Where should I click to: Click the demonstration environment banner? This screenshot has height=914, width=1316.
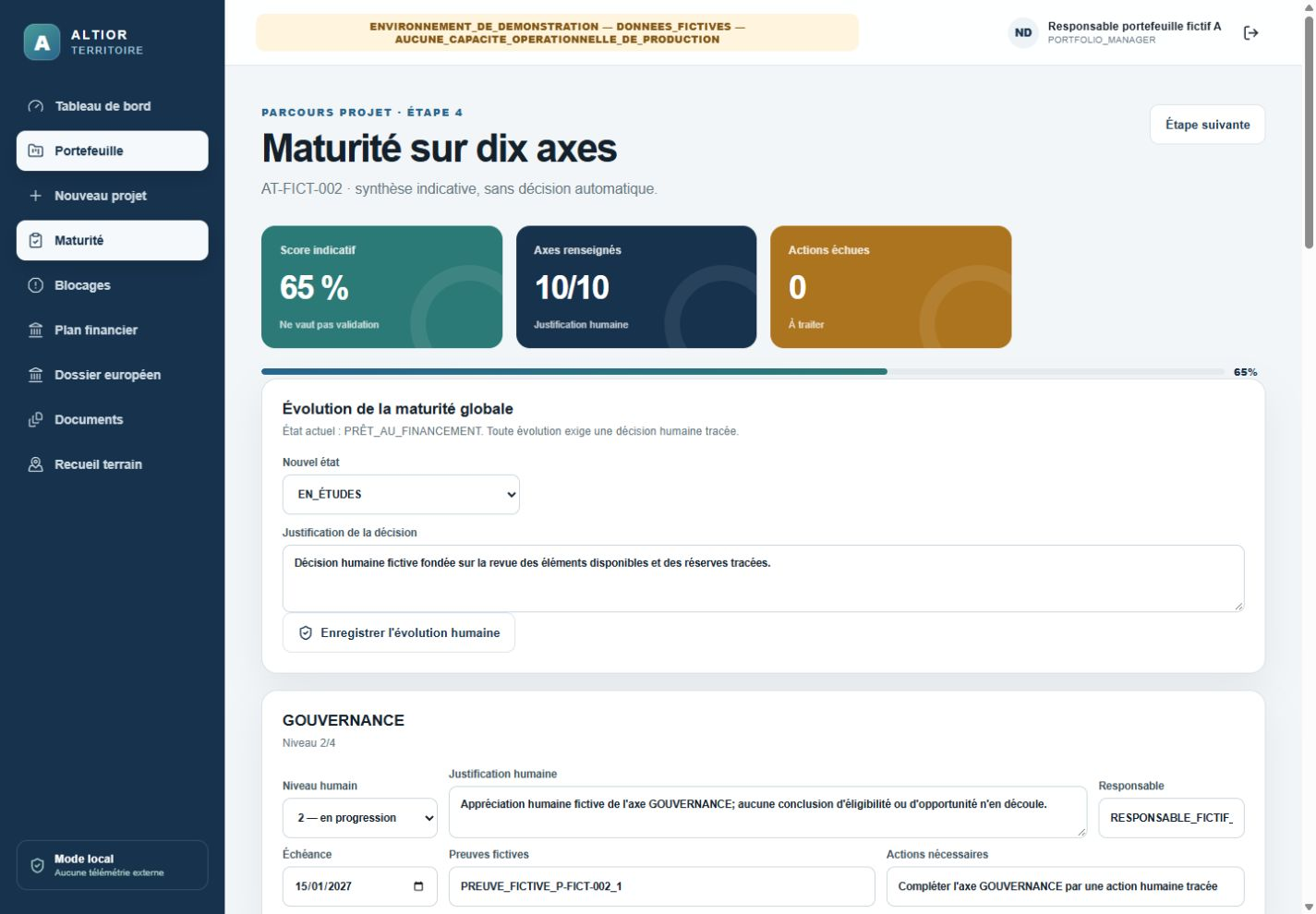click(x=557, y=33)
